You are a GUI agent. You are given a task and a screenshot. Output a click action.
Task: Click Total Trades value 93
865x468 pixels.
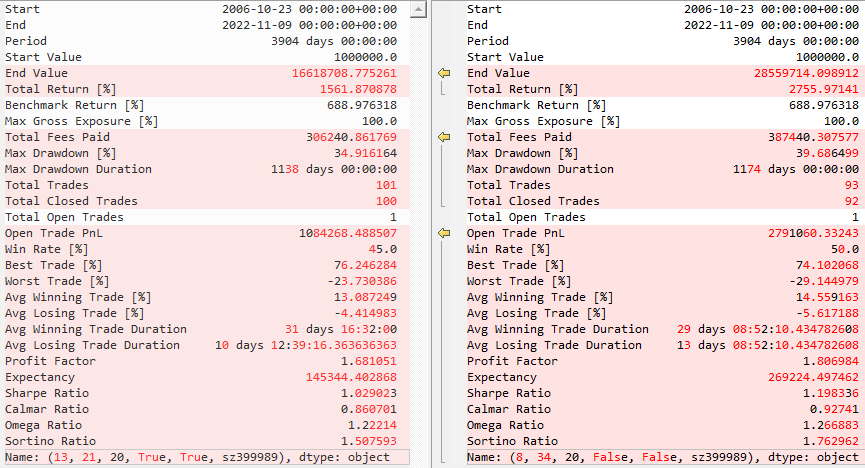pos(852,185)
